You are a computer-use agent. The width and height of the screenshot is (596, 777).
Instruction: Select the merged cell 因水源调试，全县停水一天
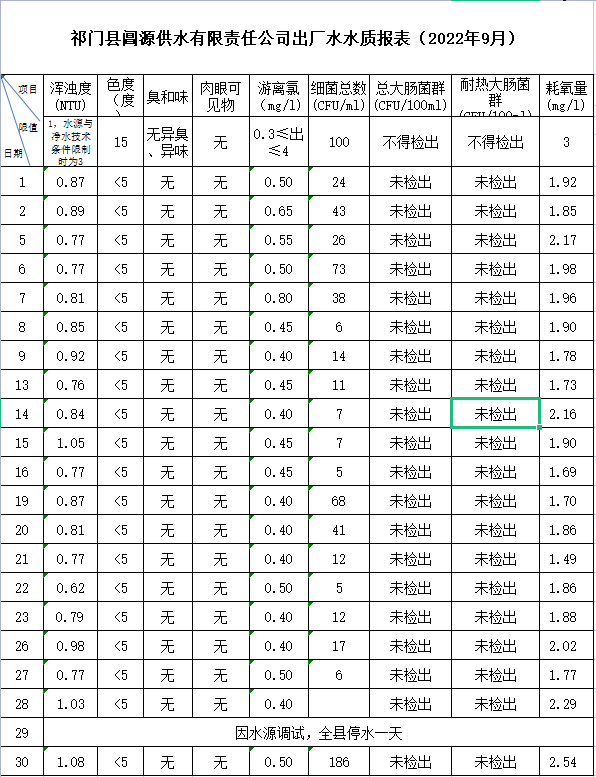click(319, 733)
